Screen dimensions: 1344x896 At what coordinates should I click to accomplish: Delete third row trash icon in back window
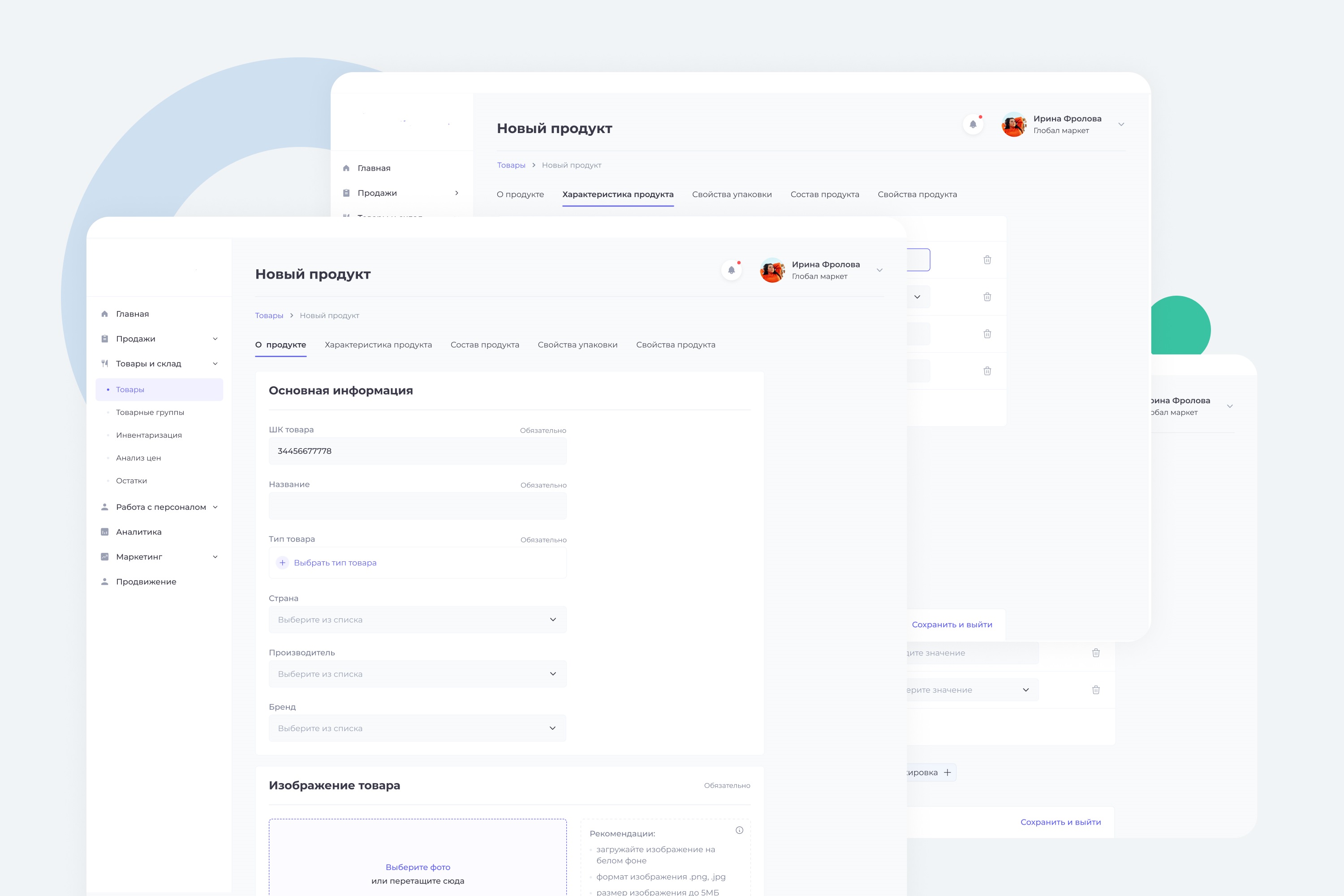tap(987, 334)
